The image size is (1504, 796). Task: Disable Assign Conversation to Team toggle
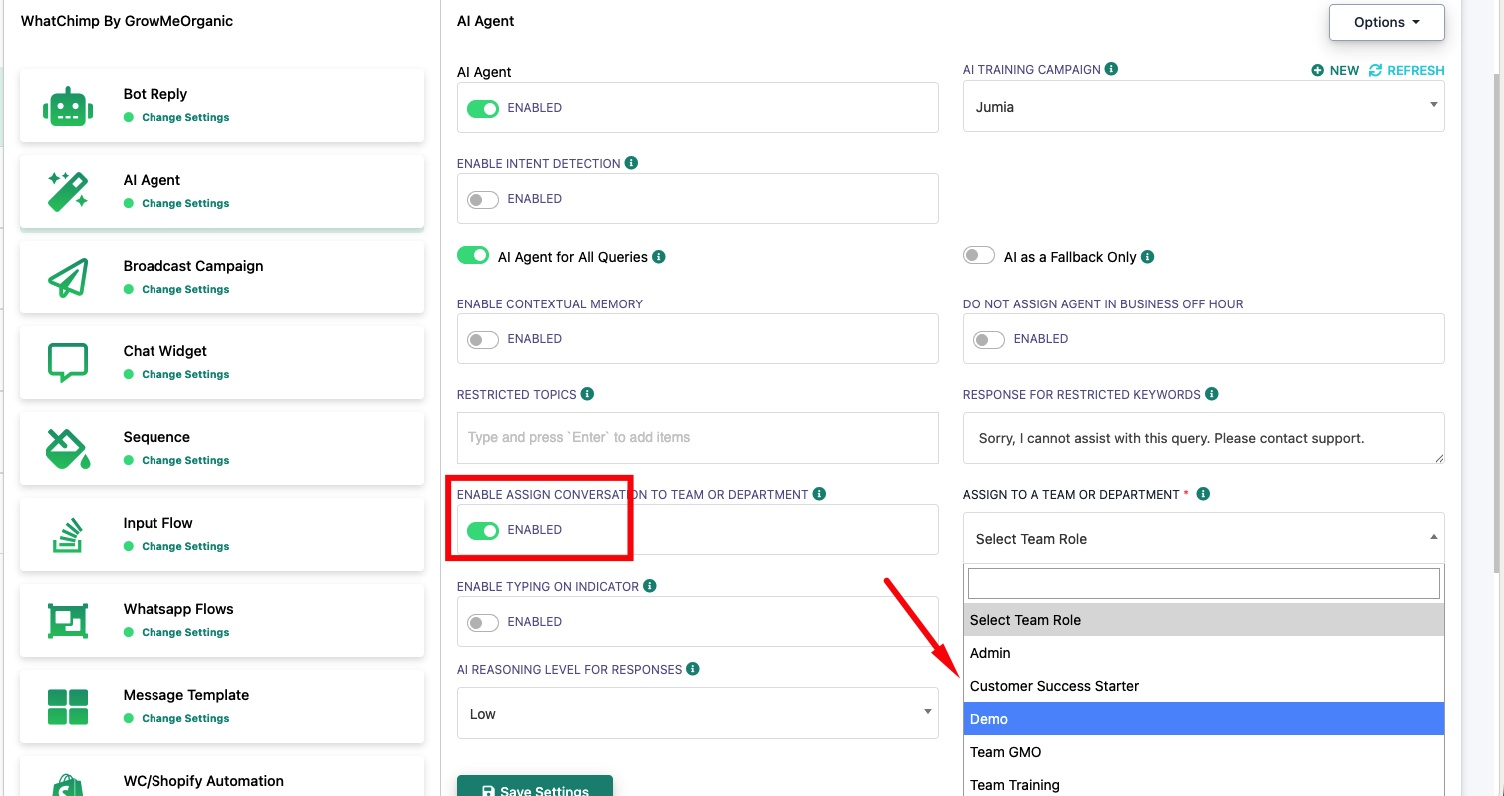[483, 530]
